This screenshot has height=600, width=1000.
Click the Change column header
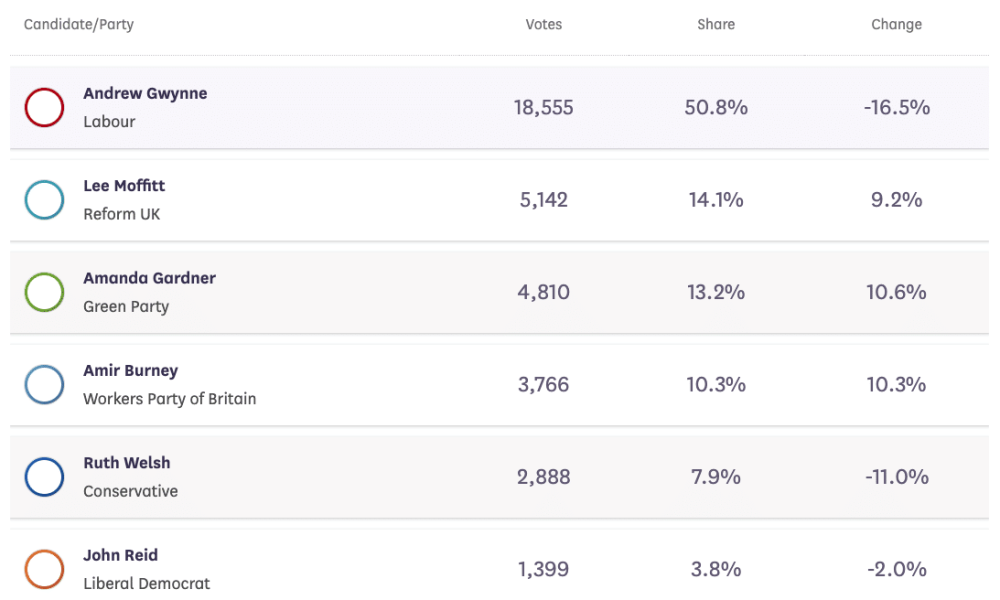click(x=896, y=24)
